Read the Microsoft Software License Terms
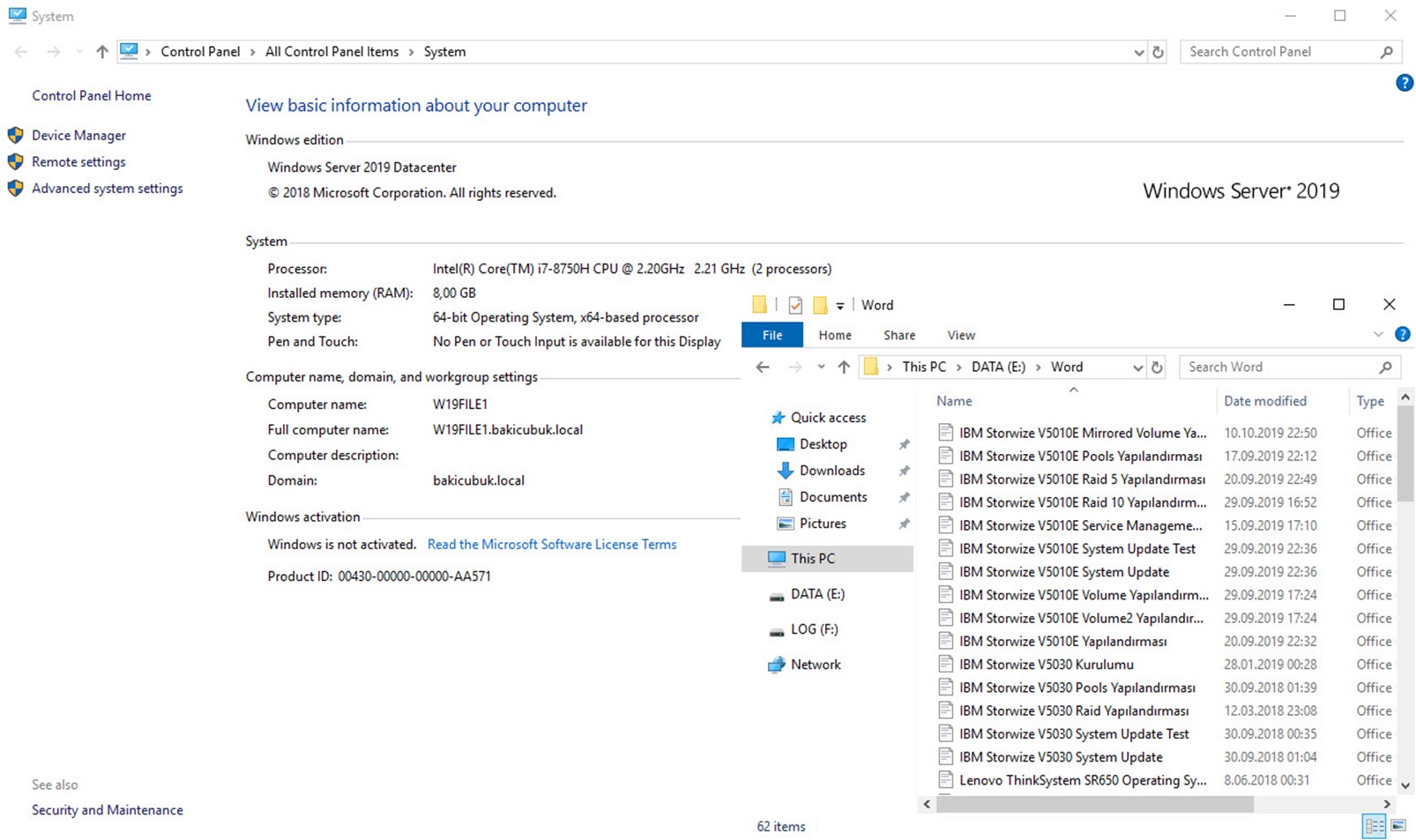 pos(552,544)
